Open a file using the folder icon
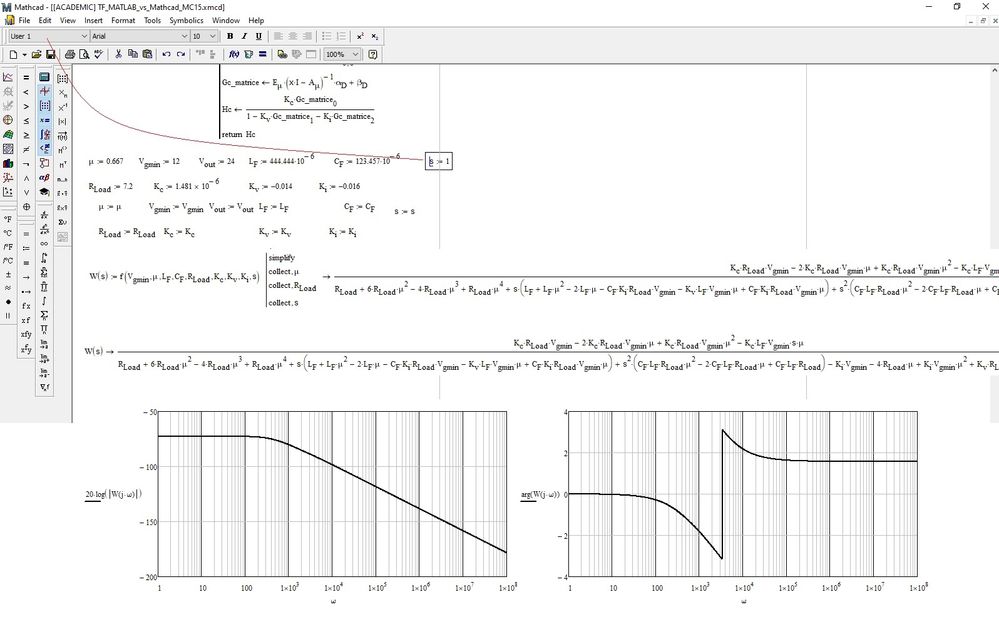 (x=36, y=54)
